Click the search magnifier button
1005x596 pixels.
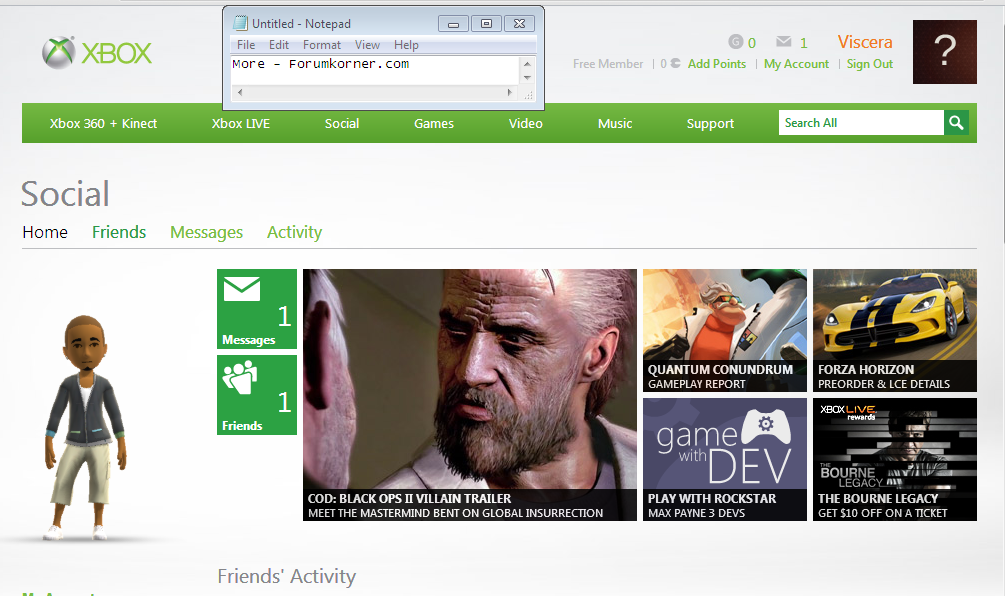(x=956, y=122)
